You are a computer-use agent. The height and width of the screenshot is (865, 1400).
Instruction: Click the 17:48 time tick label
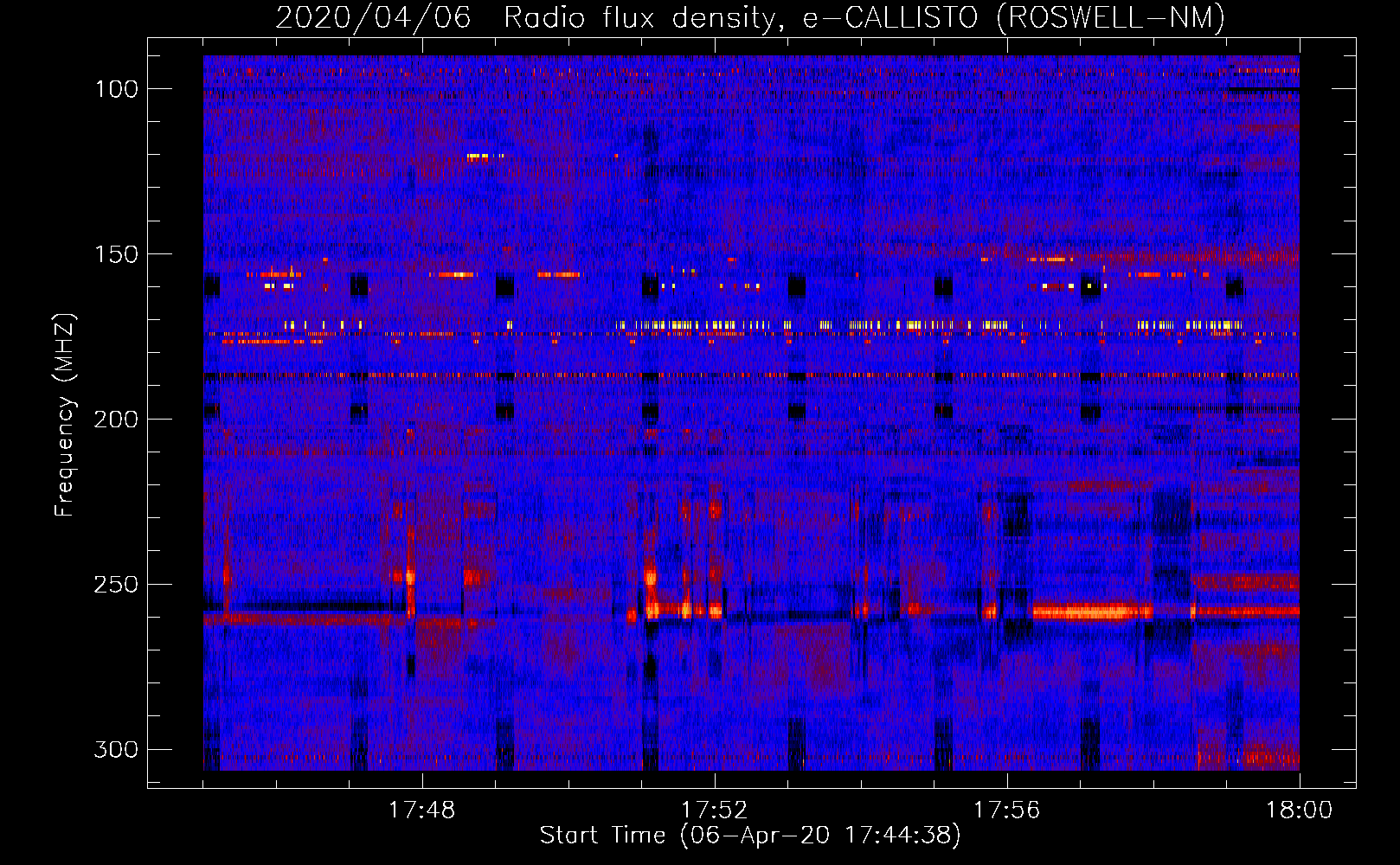422,811
